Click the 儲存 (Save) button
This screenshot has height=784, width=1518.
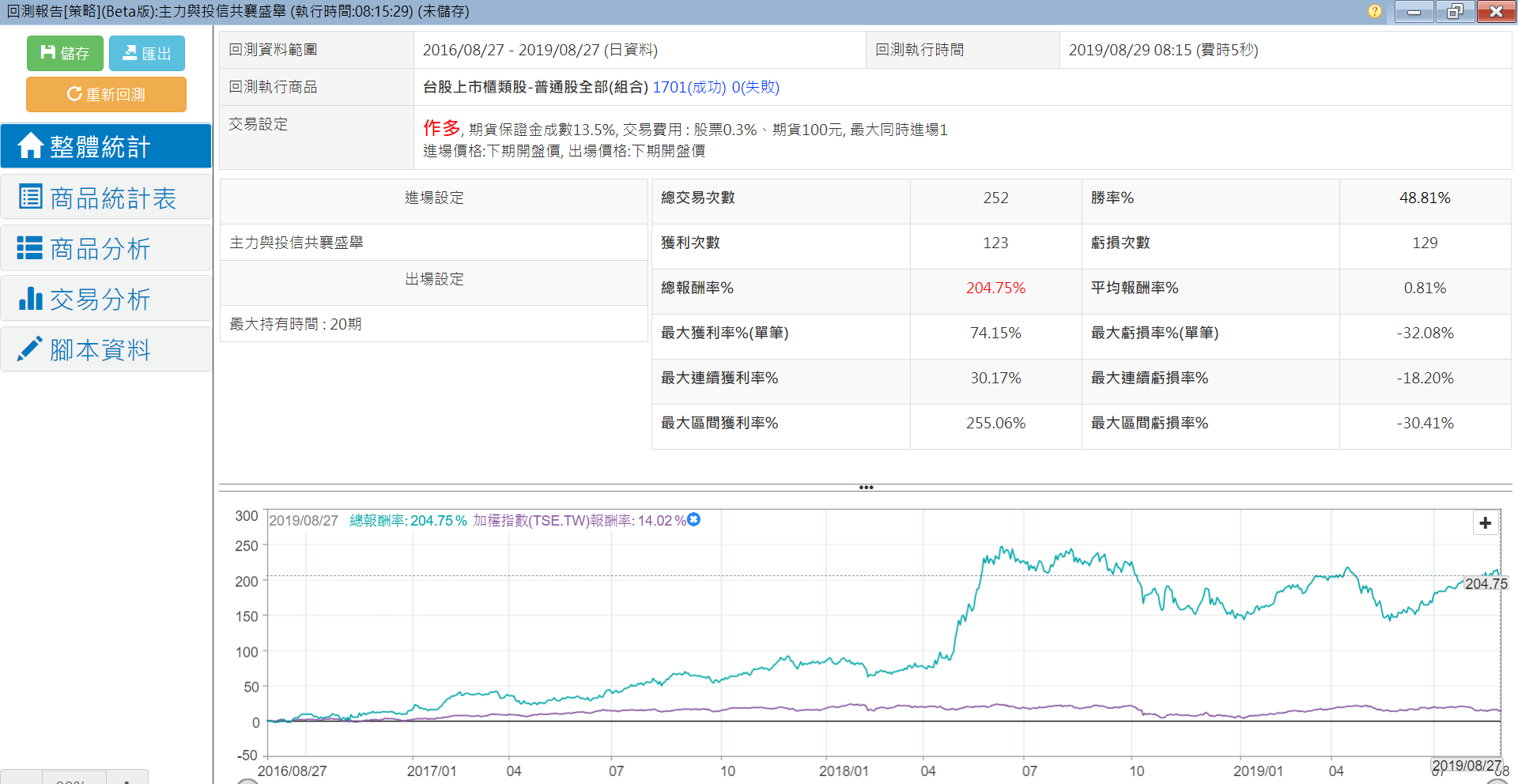[x=65, y=53]
